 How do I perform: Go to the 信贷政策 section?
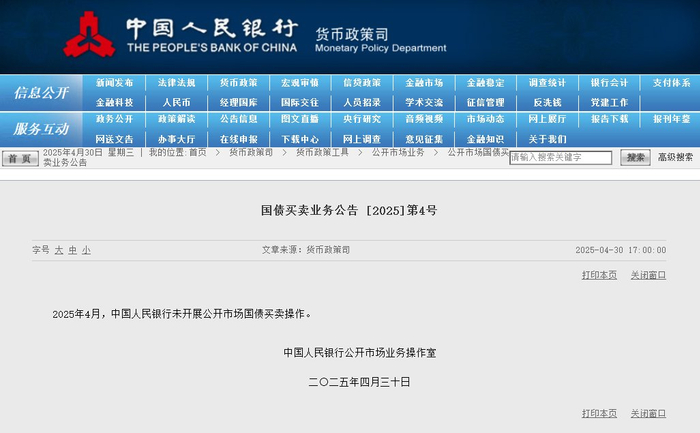362,83
